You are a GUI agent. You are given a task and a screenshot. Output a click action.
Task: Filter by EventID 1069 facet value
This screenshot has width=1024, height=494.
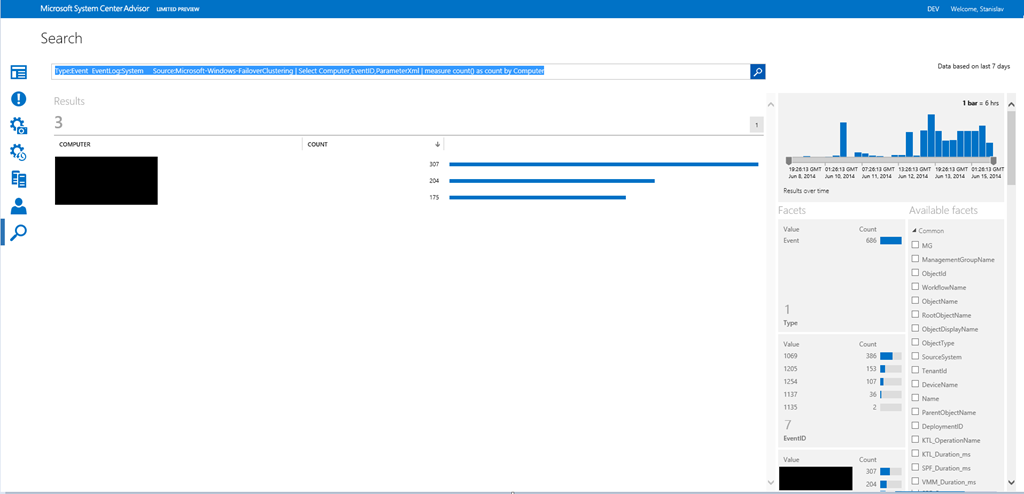[x=790, y=356]
